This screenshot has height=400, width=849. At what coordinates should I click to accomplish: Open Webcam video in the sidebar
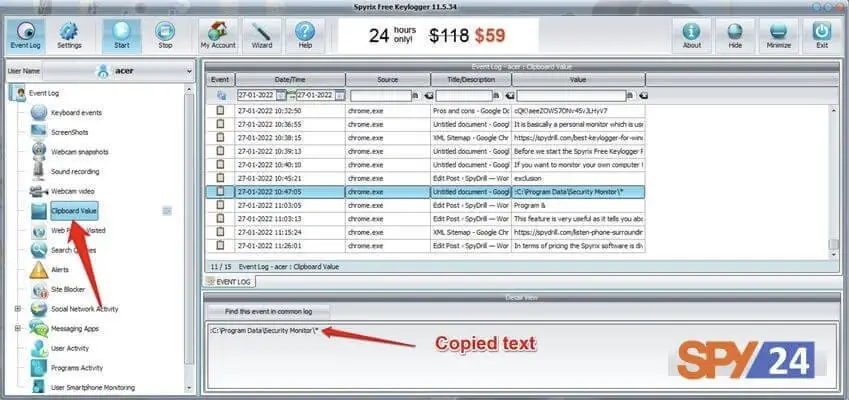[x=73, y=191]
